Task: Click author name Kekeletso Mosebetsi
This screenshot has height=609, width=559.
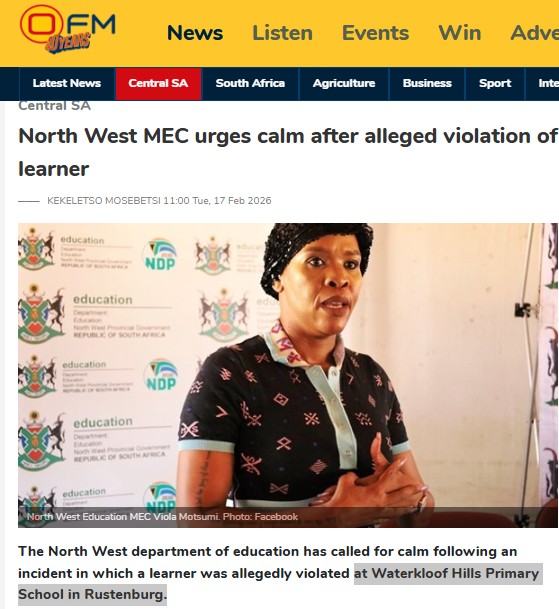Action: pos(104,201)
